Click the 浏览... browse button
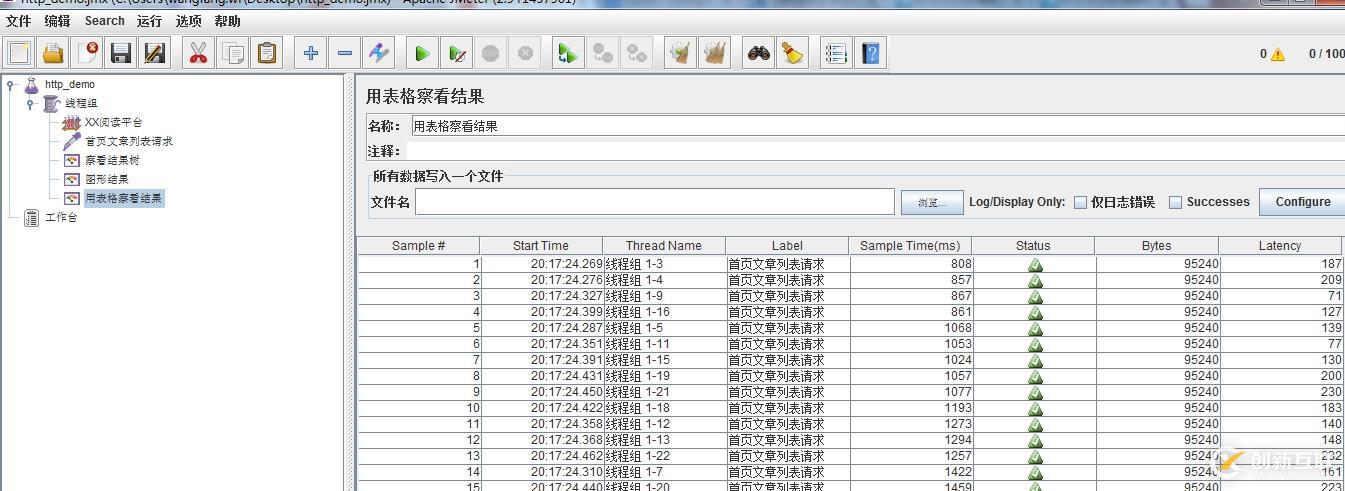1345x491 pixels. pos(932,202)
